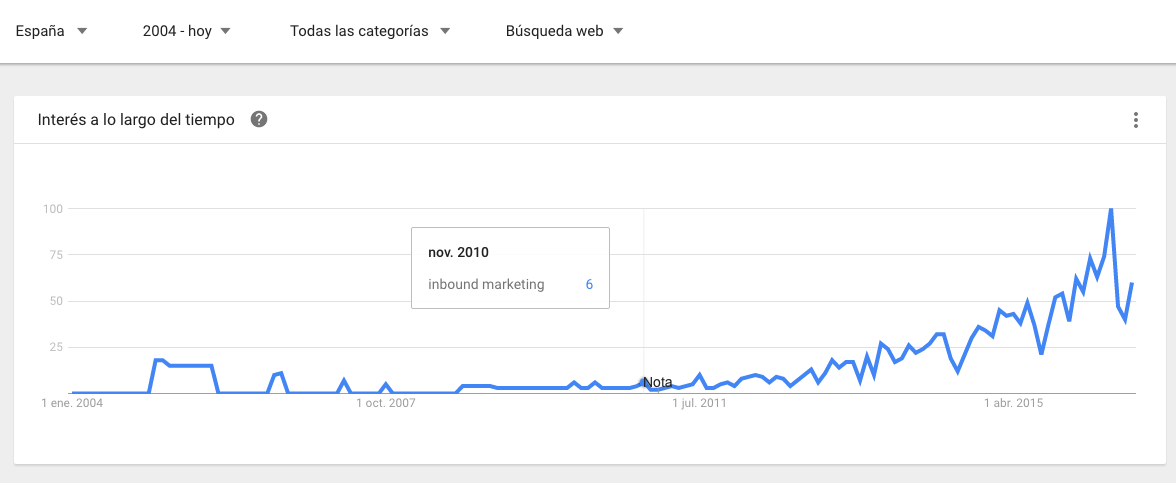Click the 1 jul. 2011 axis label

pyautogui.click(x=700, y=404)
